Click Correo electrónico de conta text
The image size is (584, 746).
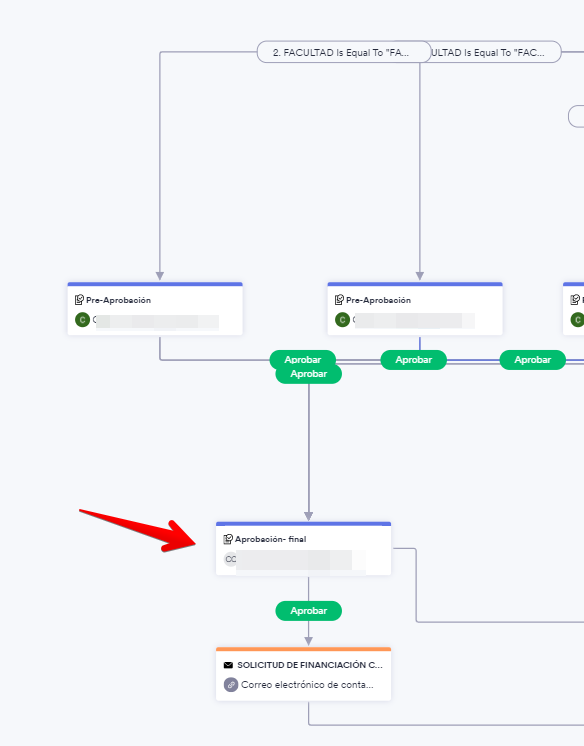point(307,685)
